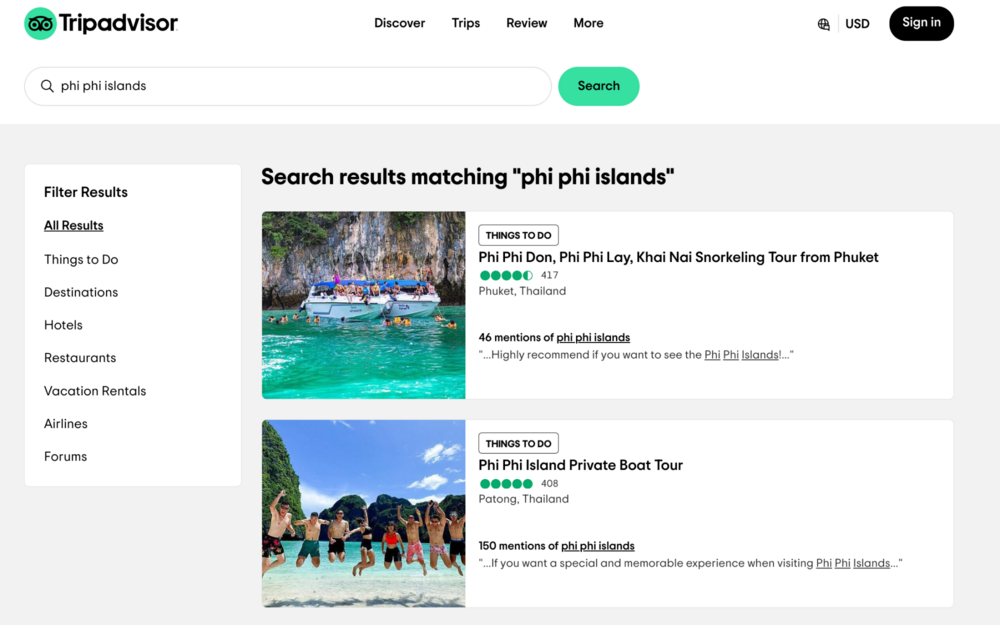Click the Tripadvisor owl logo
Screen dimensions: 1000x625
(41, 23)
